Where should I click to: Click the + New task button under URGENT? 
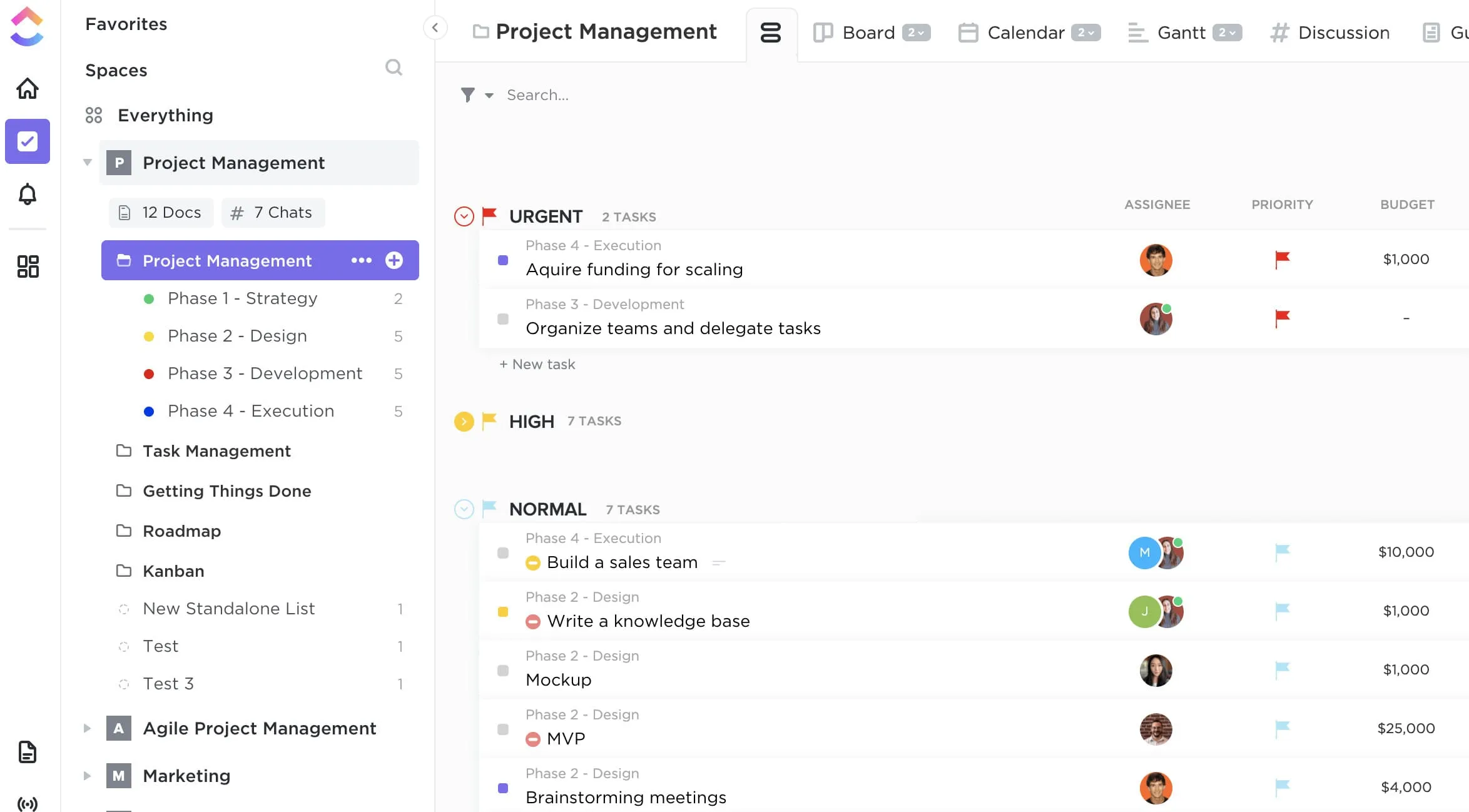pos(538,363)
